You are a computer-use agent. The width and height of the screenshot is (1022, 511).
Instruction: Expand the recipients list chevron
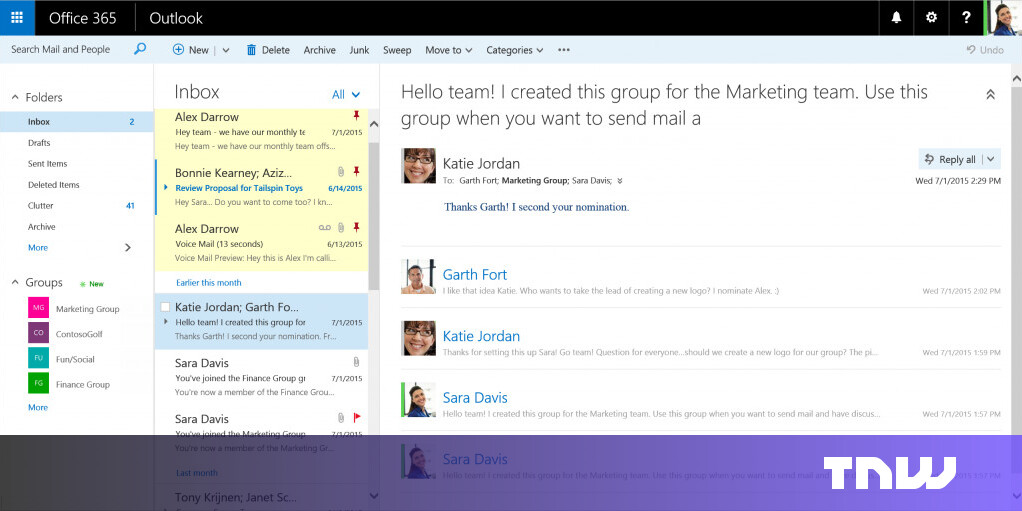[619, 181]
